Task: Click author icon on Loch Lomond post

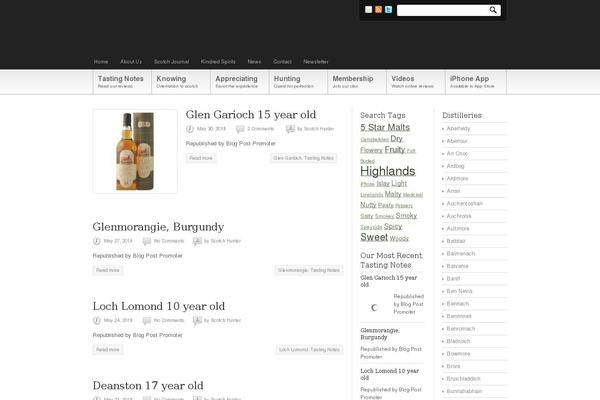Action: (197, 320)
